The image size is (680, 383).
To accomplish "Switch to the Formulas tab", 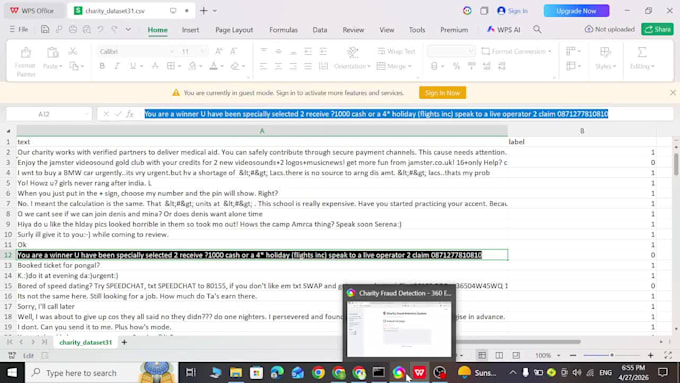I will pyautogui.click(x=283, y=29).
